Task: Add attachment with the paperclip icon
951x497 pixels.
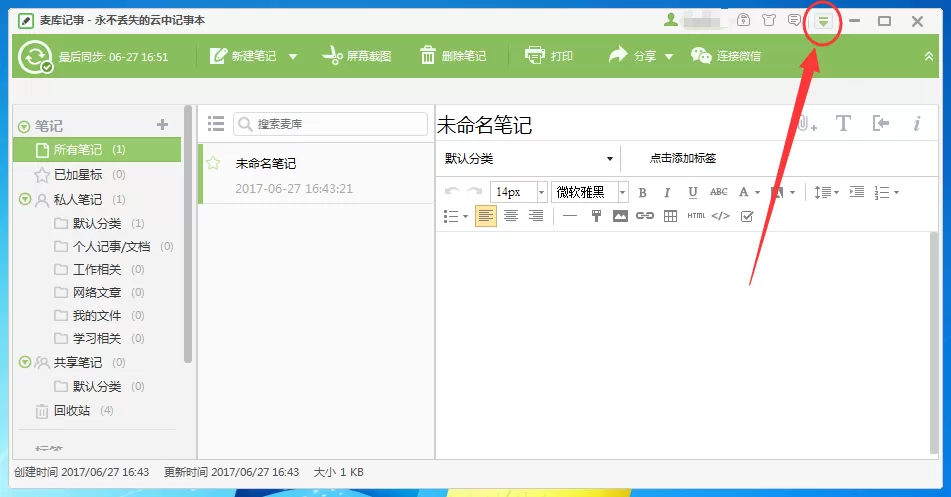Action: click(806, 124)
